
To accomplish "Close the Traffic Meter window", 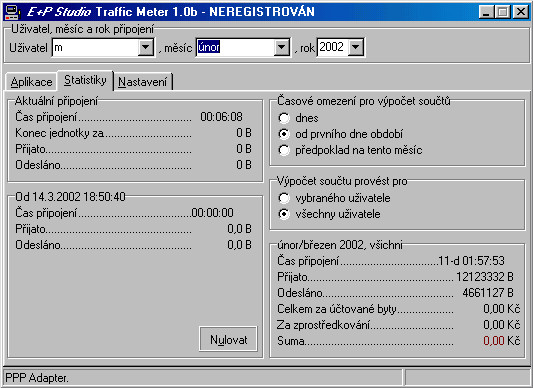I will [x=520, y=12].
